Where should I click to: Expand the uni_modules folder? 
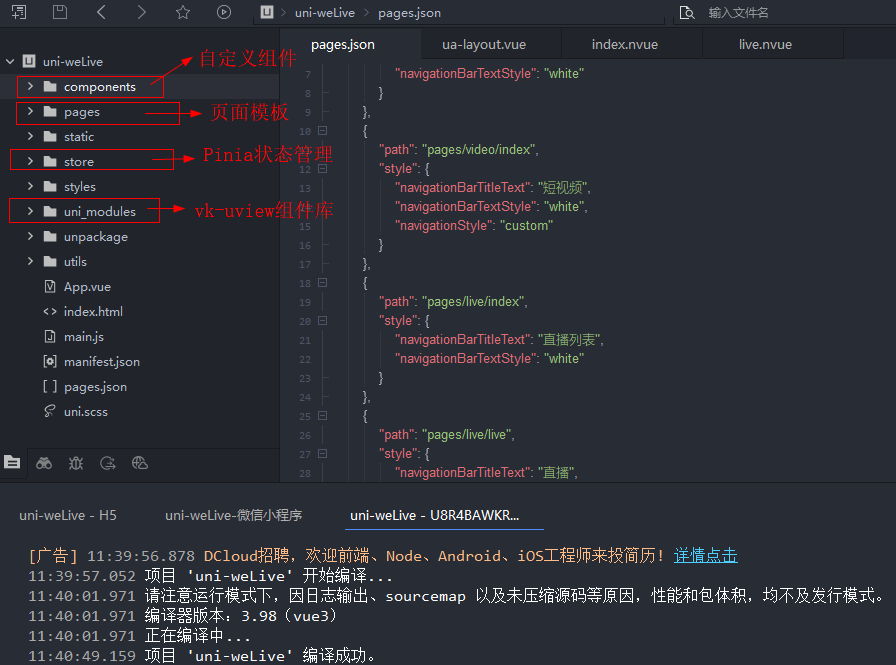click(30, 212)
